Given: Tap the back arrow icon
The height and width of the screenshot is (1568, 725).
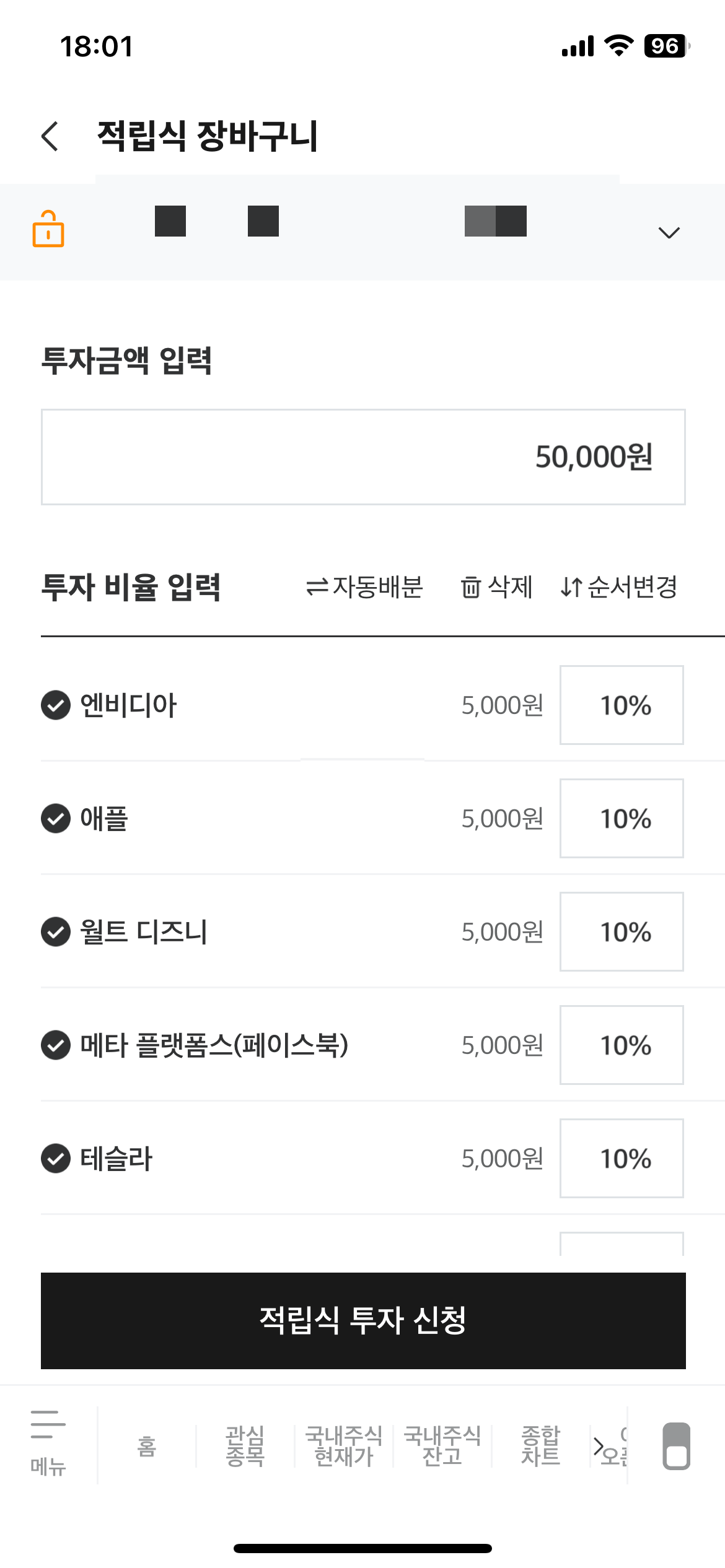Looking at the screenshot, I should point(50,136).
